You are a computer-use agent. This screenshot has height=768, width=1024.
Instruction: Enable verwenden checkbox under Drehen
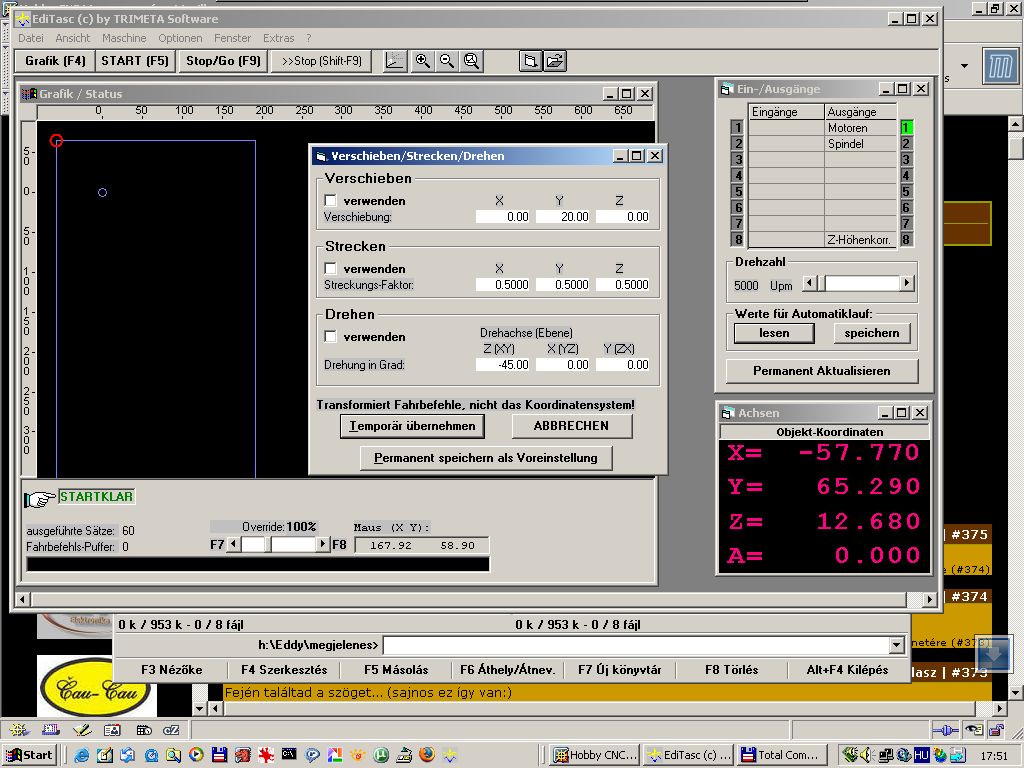coord(330,336)
